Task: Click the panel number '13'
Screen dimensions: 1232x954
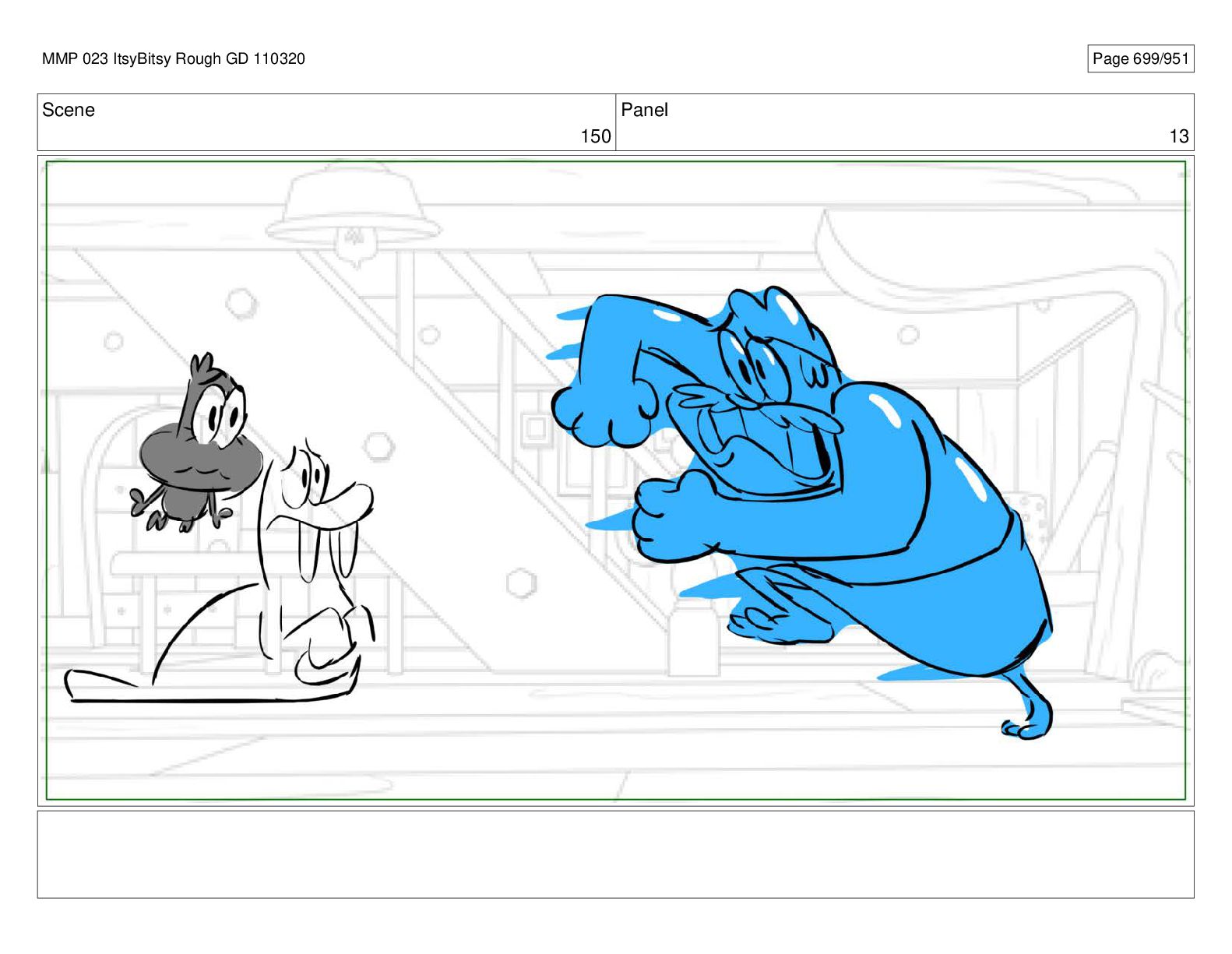Action: click(1179, 136)
